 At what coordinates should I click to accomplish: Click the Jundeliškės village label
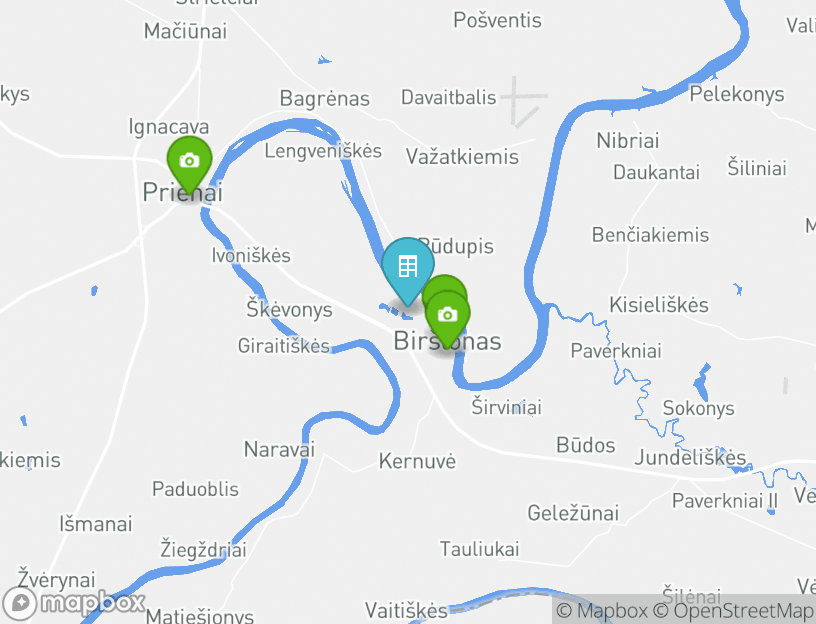tap(690, 457)
